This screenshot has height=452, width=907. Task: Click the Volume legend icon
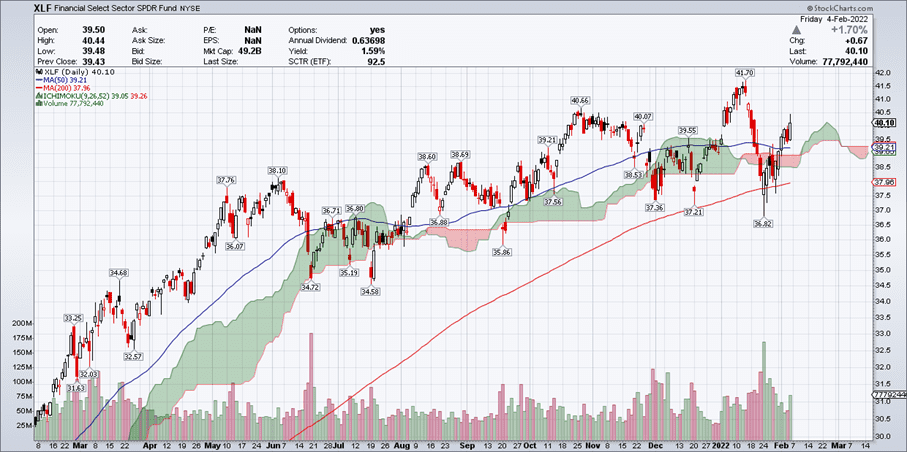[x=38, y=104]
